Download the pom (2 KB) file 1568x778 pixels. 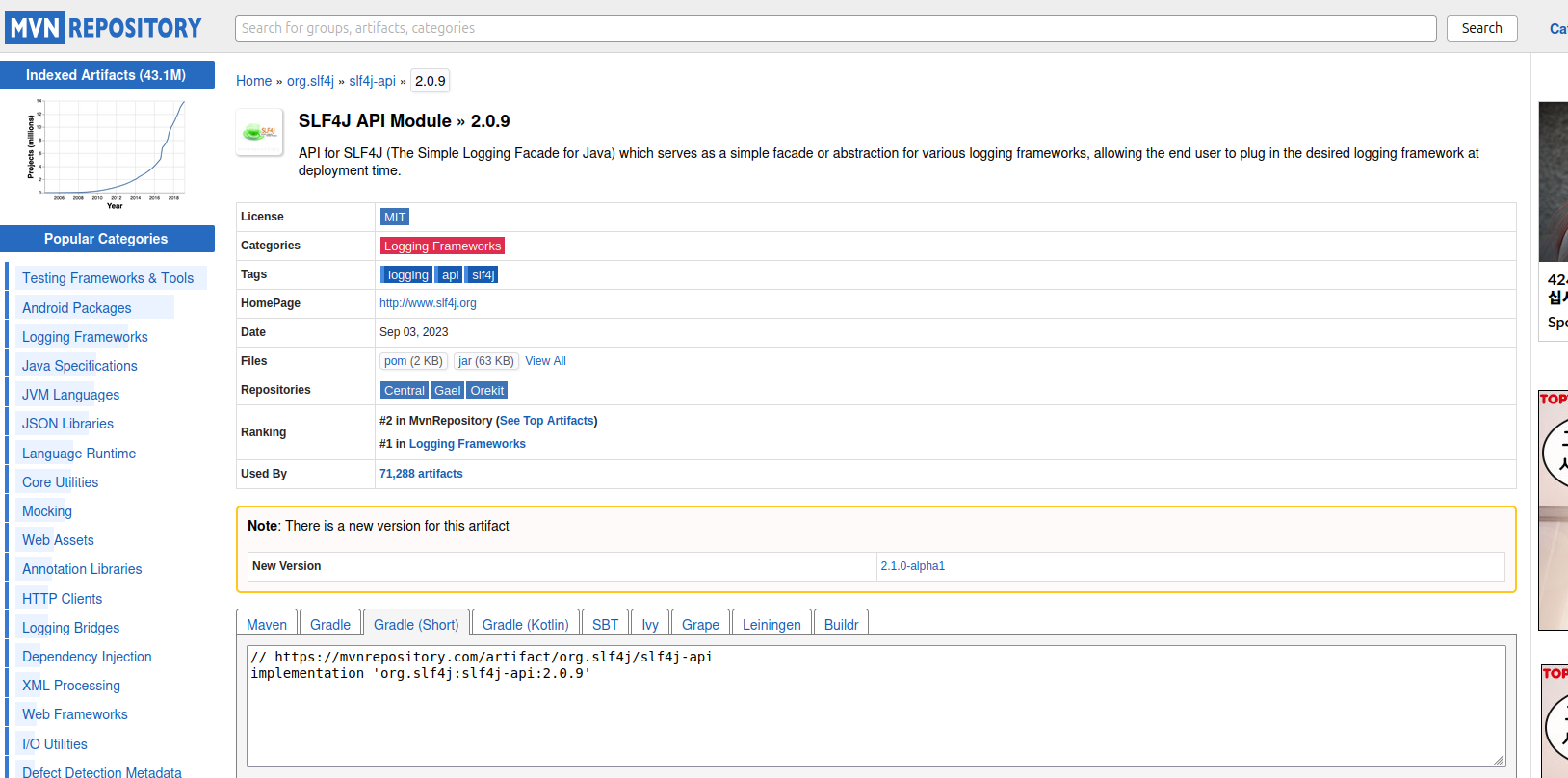point(413,361)
